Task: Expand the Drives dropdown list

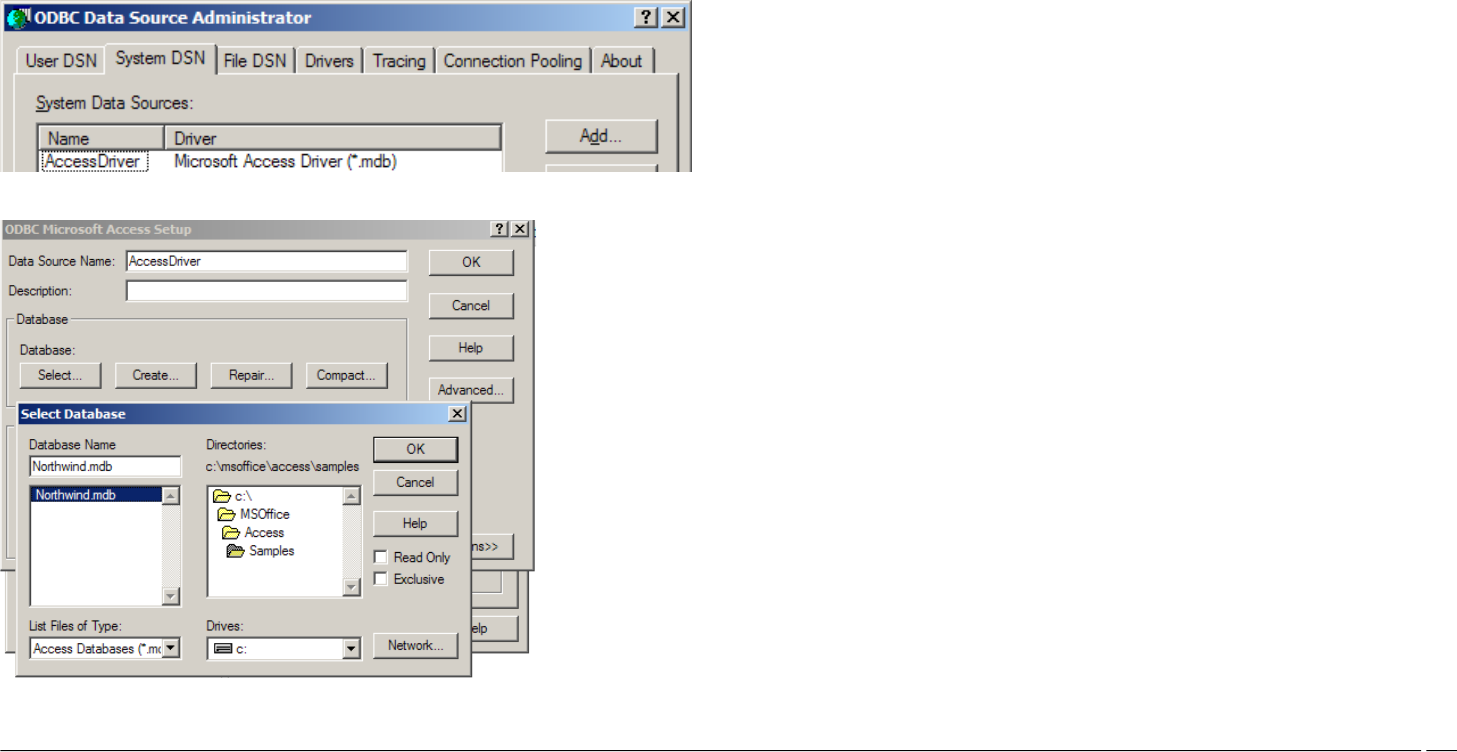Action: coord(351,649)
